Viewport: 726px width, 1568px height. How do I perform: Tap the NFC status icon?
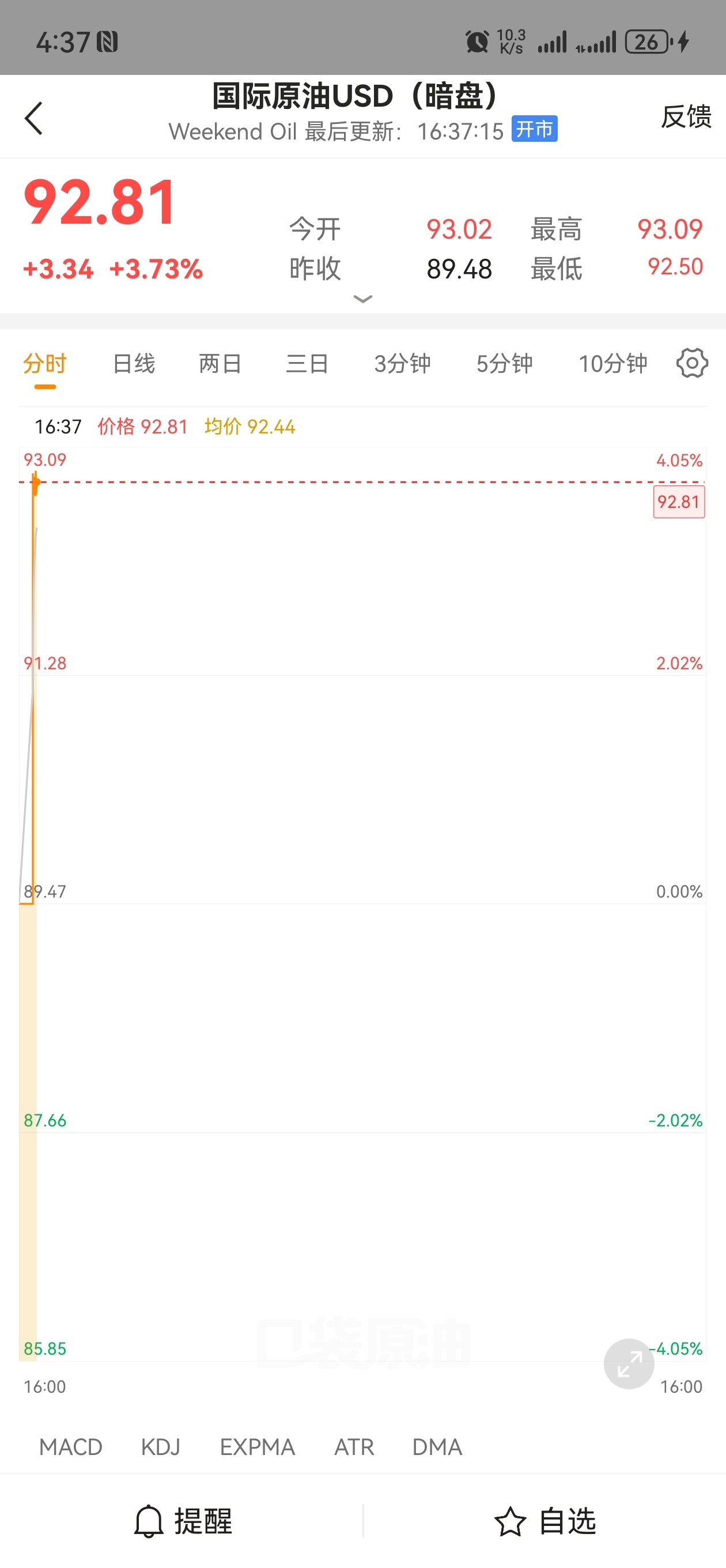(107, 42)
